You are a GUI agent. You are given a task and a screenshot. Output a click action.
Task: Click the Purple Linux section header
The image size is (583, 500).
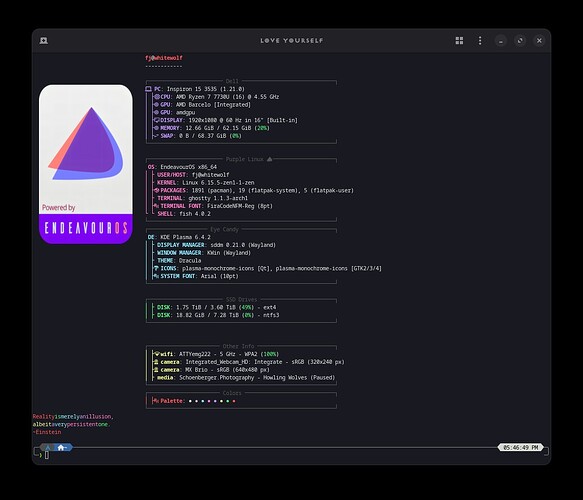tap(248, 159)
